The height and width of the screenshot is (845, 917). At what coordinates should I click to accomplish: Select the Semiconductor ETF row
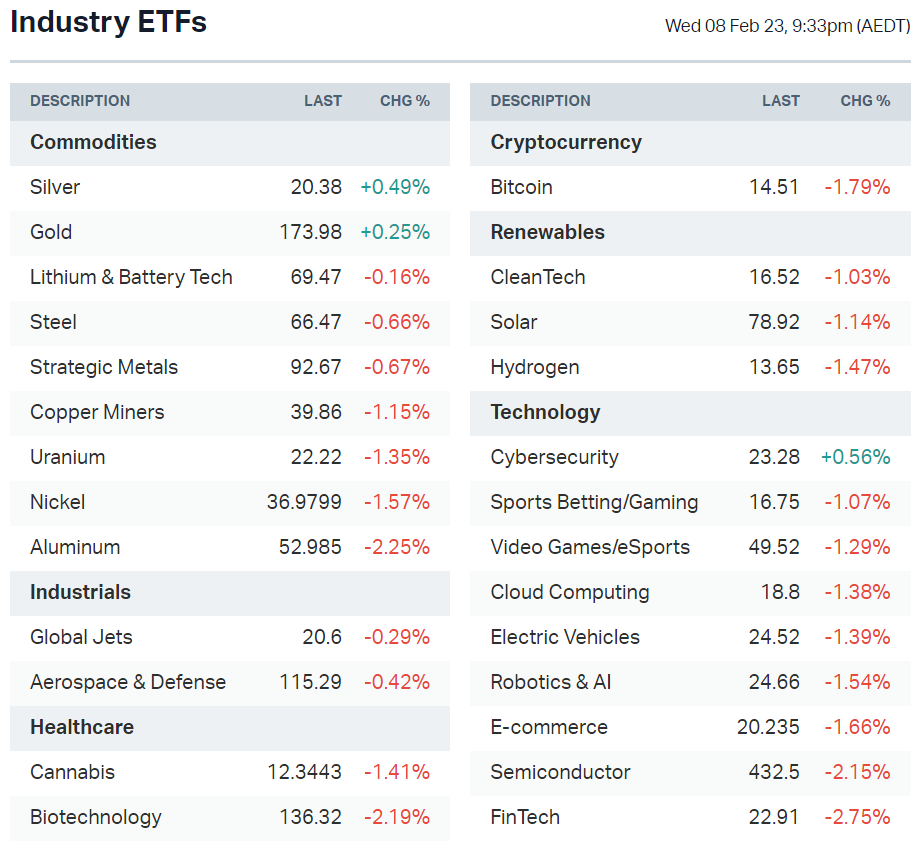coord(560,772)
